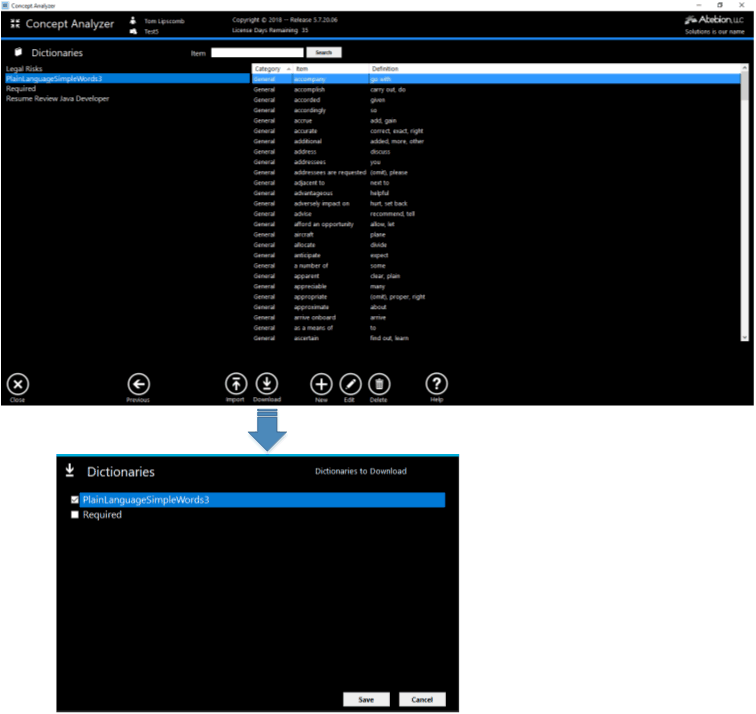Open Help with the question mark icon
Image resolution: width=756 pixels, height=714 pixels.
(437, 384)
